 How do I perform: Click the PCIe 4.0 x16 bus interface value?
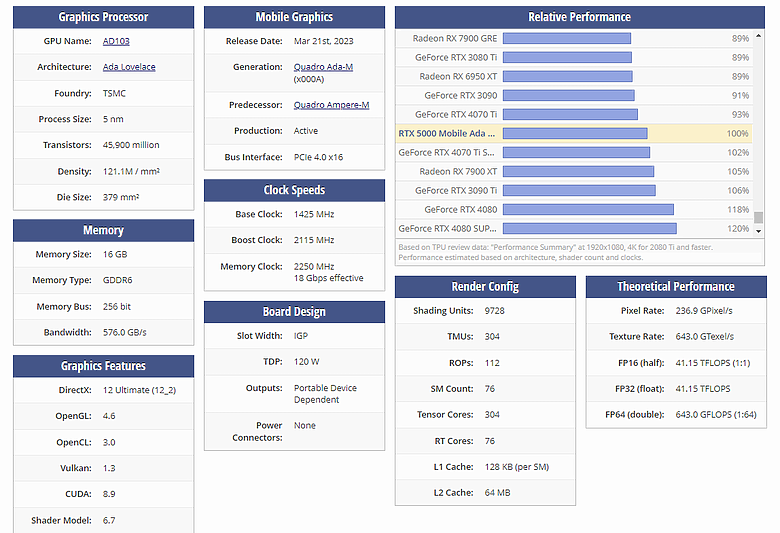(x=318, y=157)
